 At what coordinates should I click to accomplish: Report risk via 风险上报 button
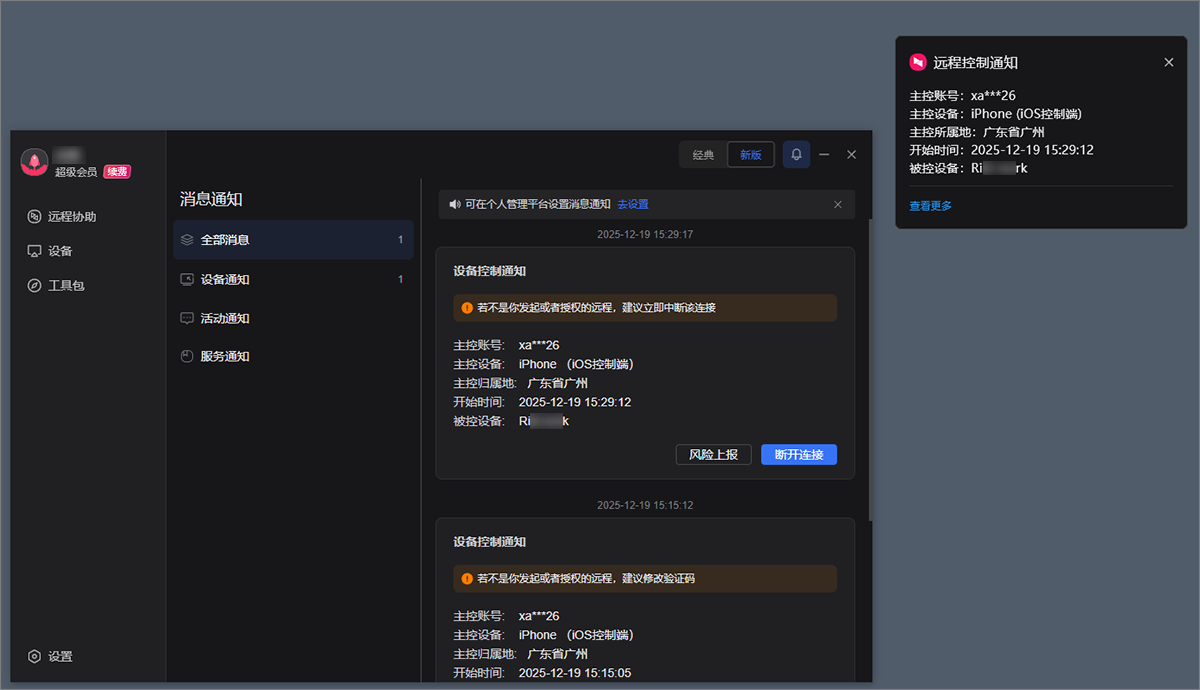pyautogui.click(x=713, y=454)
